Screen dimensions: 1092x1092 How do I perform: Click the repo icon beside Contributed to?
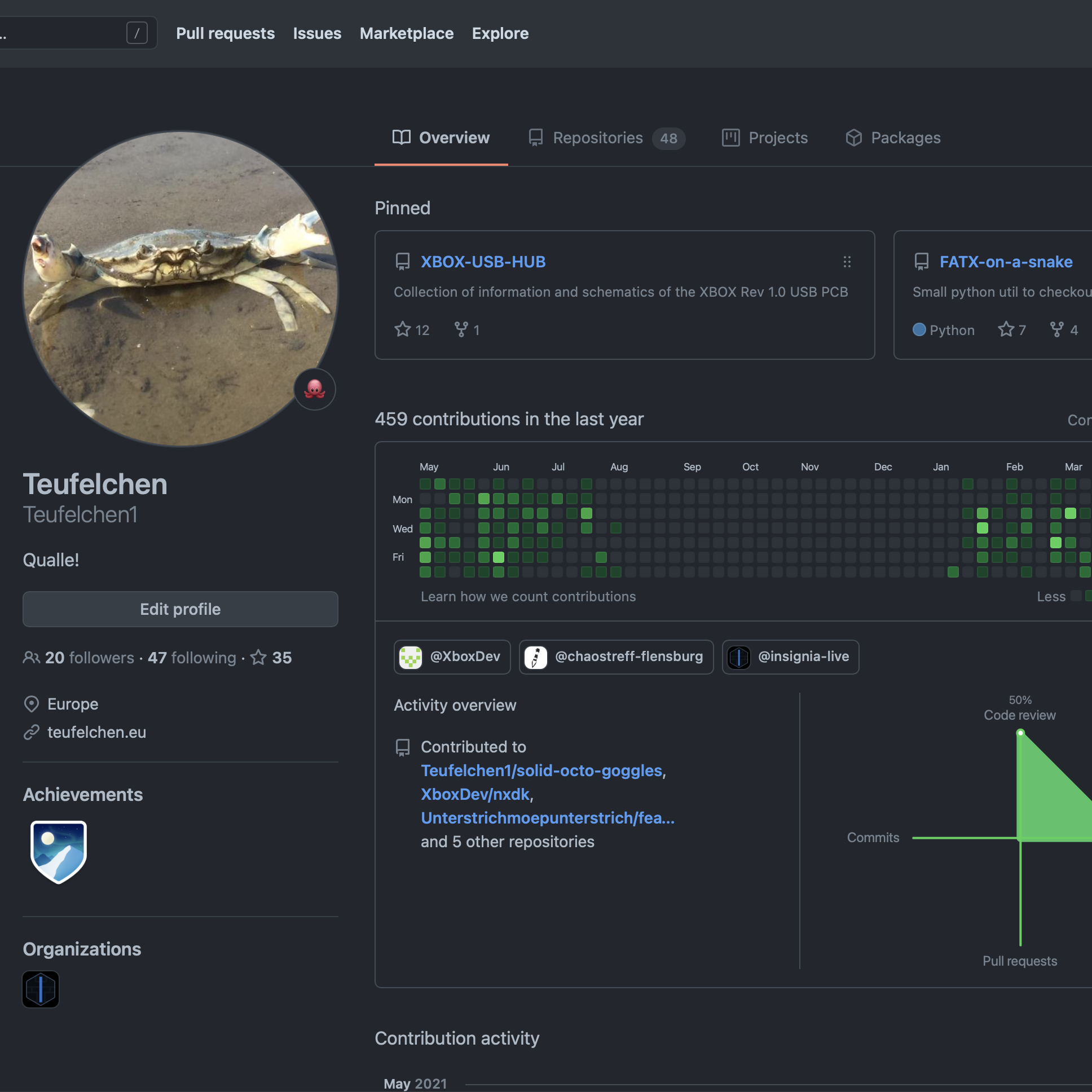click(x=402, y=747)
